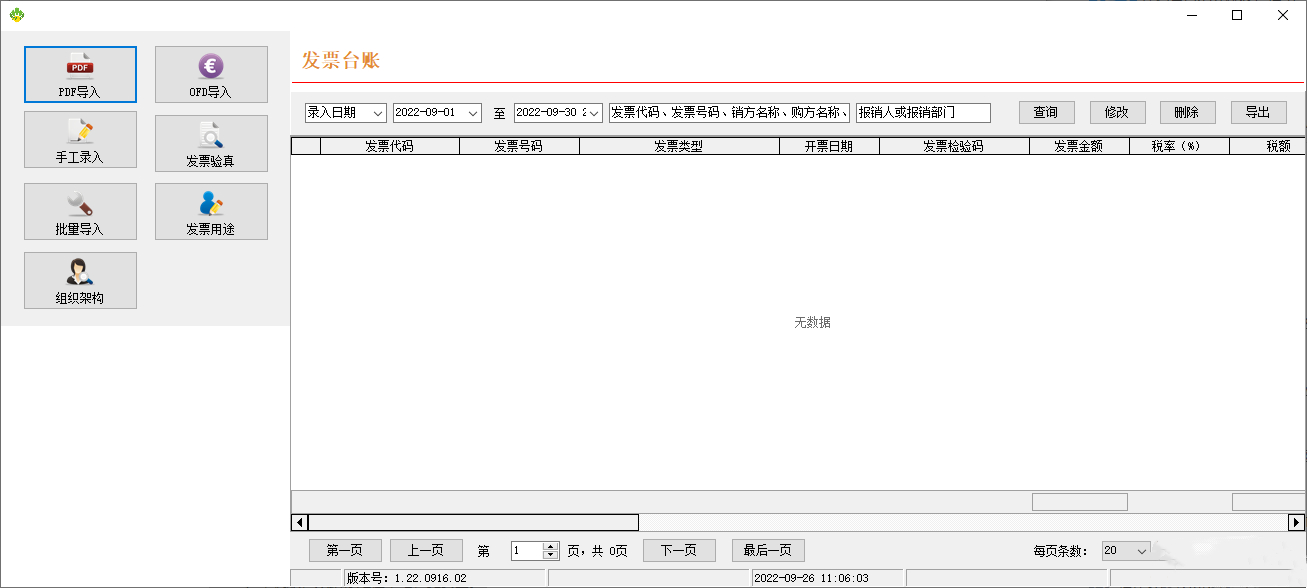Open 批量导入 batch import
The image size is (1307, 588).
coord(80,211)
